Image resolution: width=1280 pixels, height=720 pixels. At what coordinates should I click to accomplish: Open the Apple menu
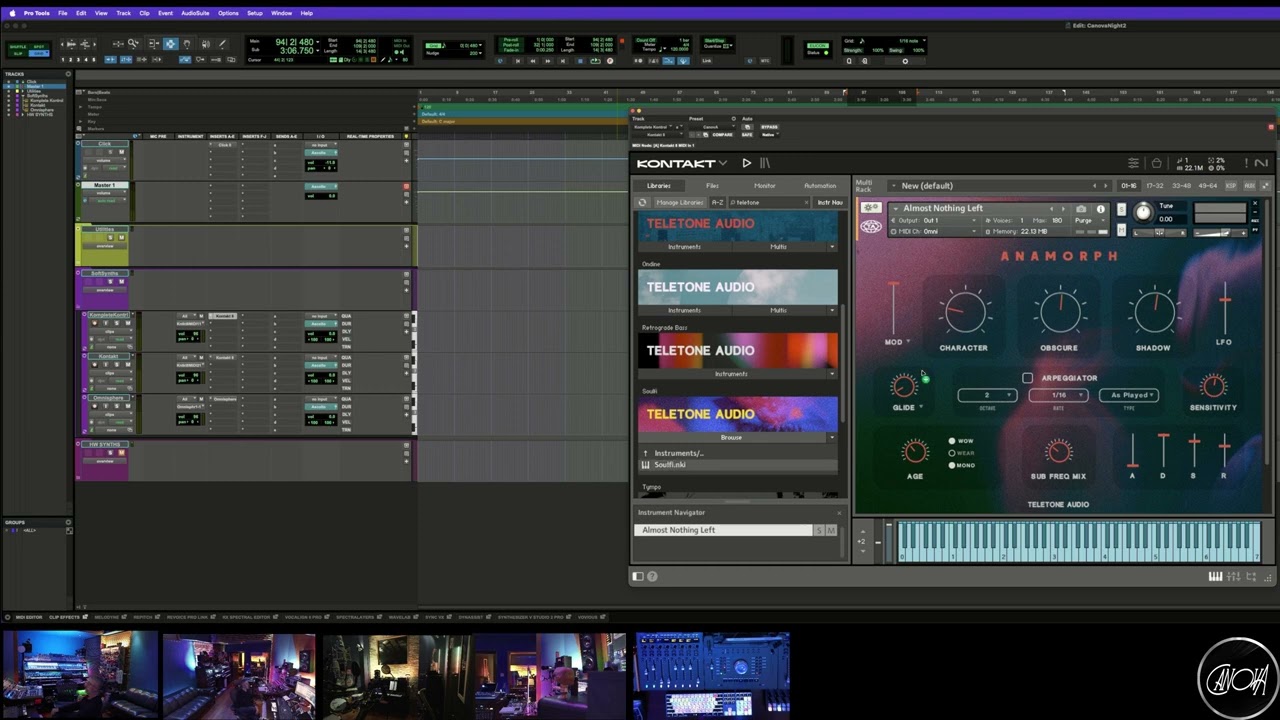coord(13,13)
